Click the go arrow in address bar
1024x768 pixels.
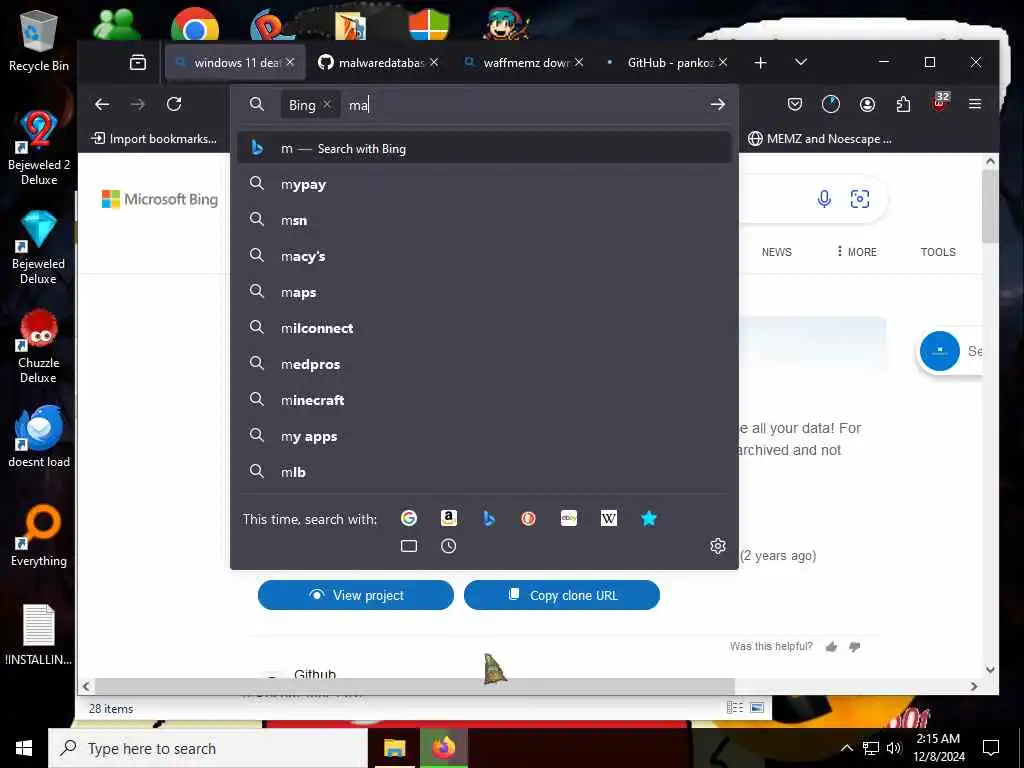(x=718, y=104)
